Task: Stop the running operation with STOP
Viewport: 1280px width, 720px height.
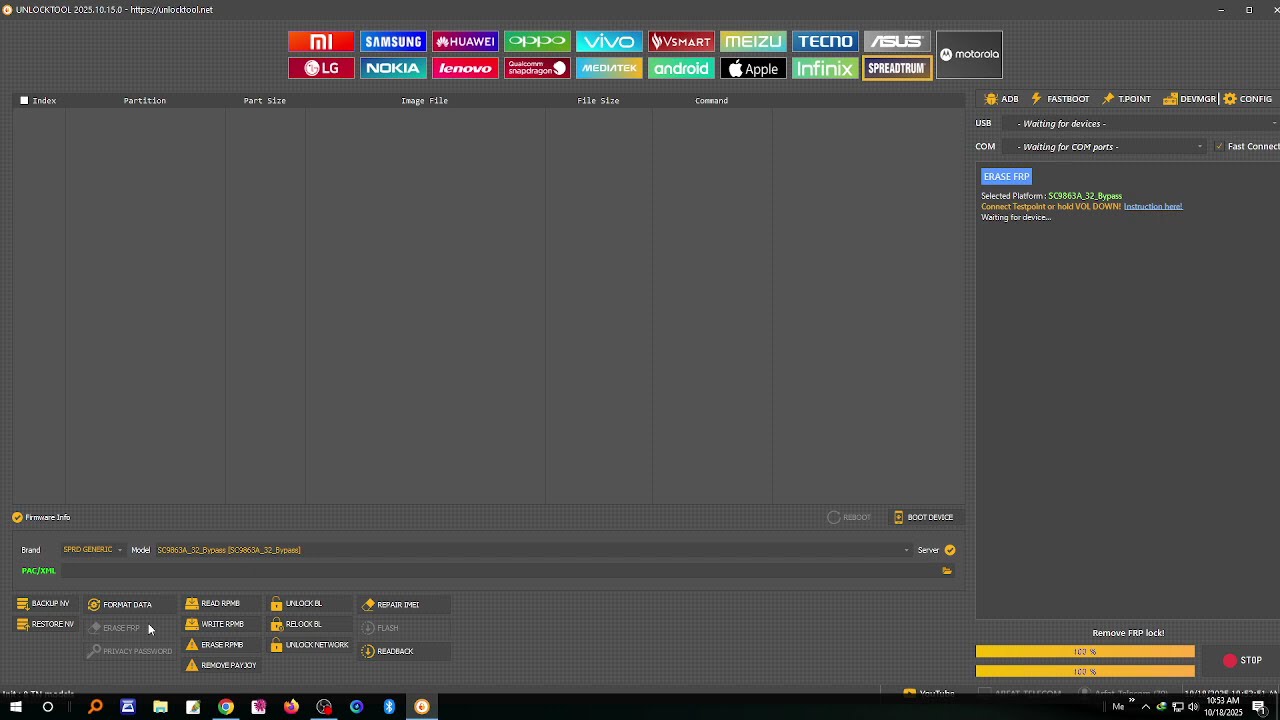Action: point(1243,660)
